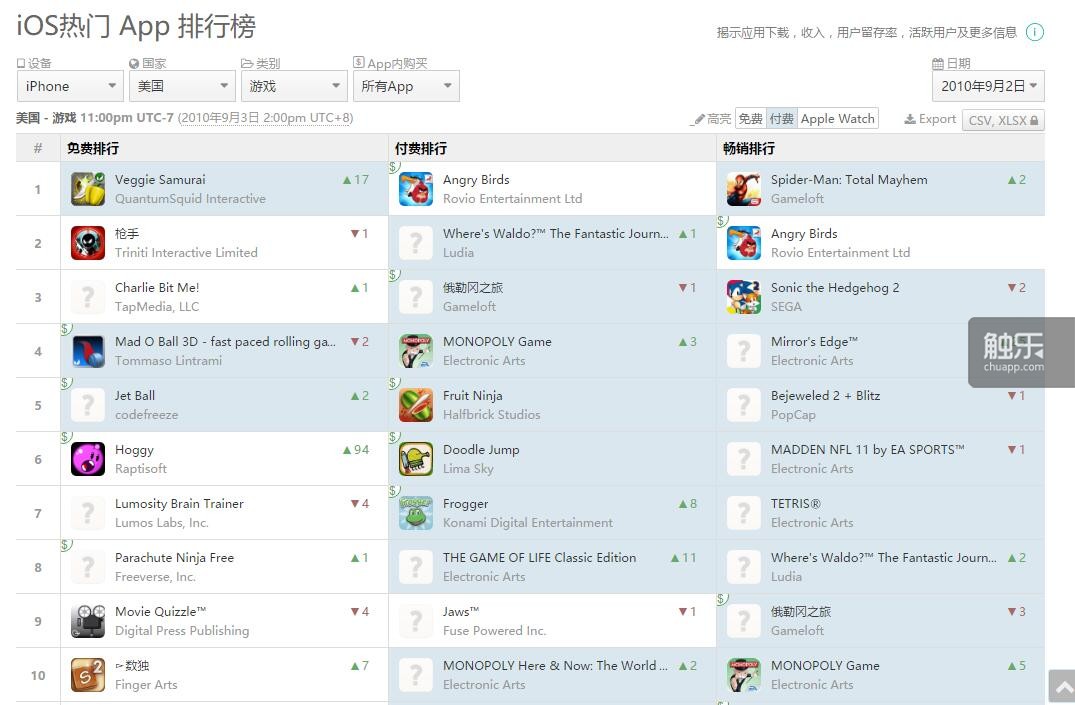Click the 免费排行 column header
Image resolution: width=1075 pixels, height=705 pixels.
click(x=93, y=148)
